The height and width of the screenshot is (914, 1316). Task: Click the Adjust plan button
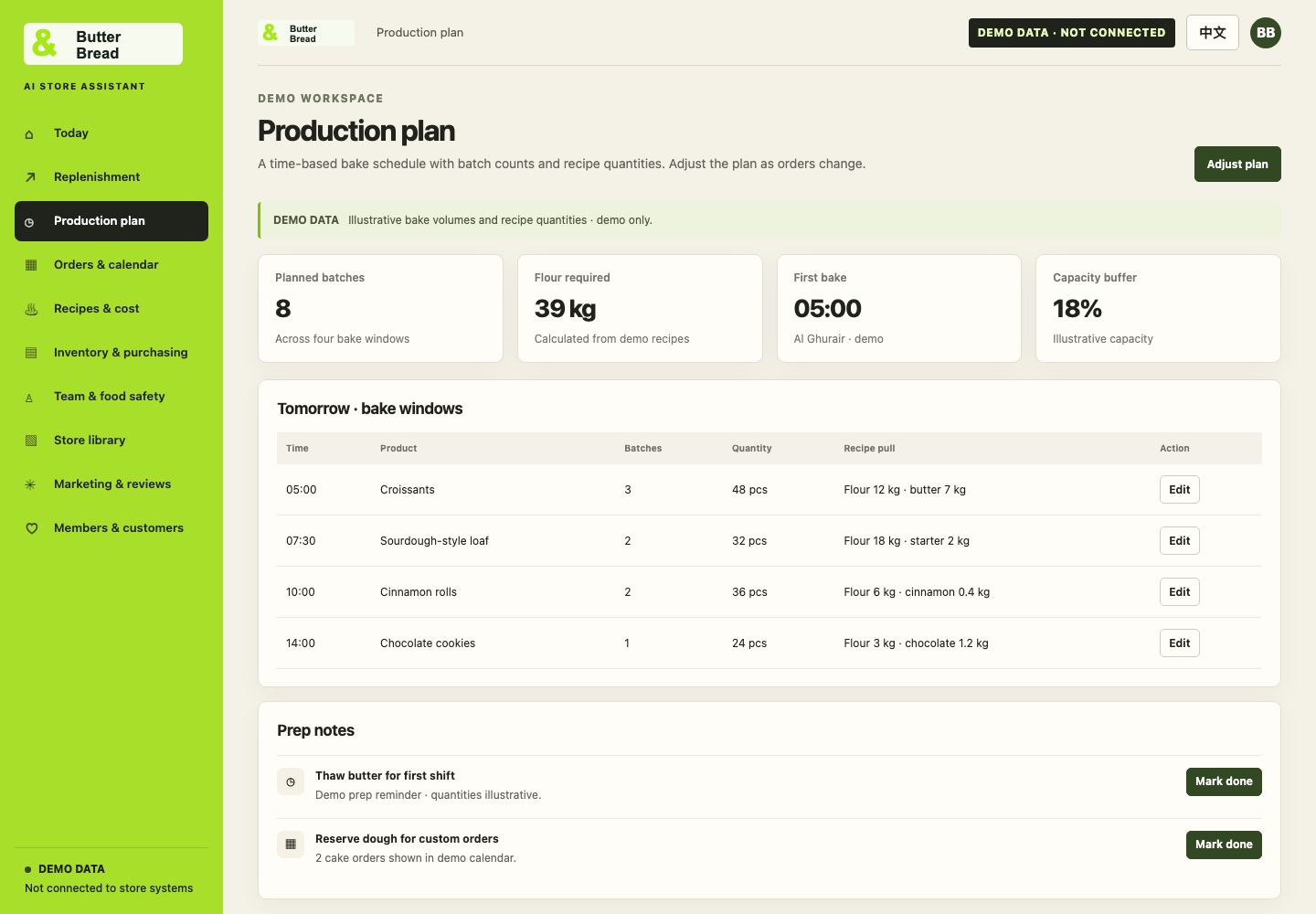pyautogui.click(x=1237, y=165)
